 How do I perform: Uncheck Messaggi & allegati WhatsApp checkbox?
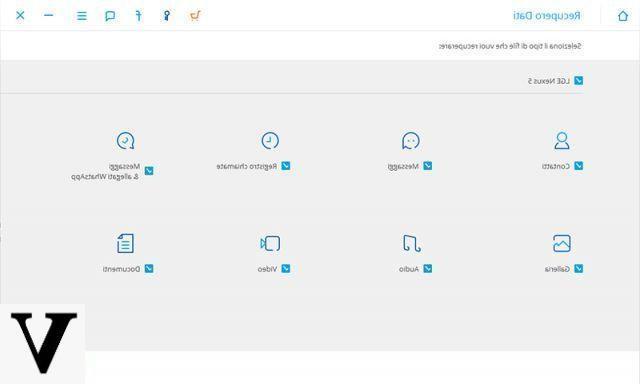click(149, 171)
